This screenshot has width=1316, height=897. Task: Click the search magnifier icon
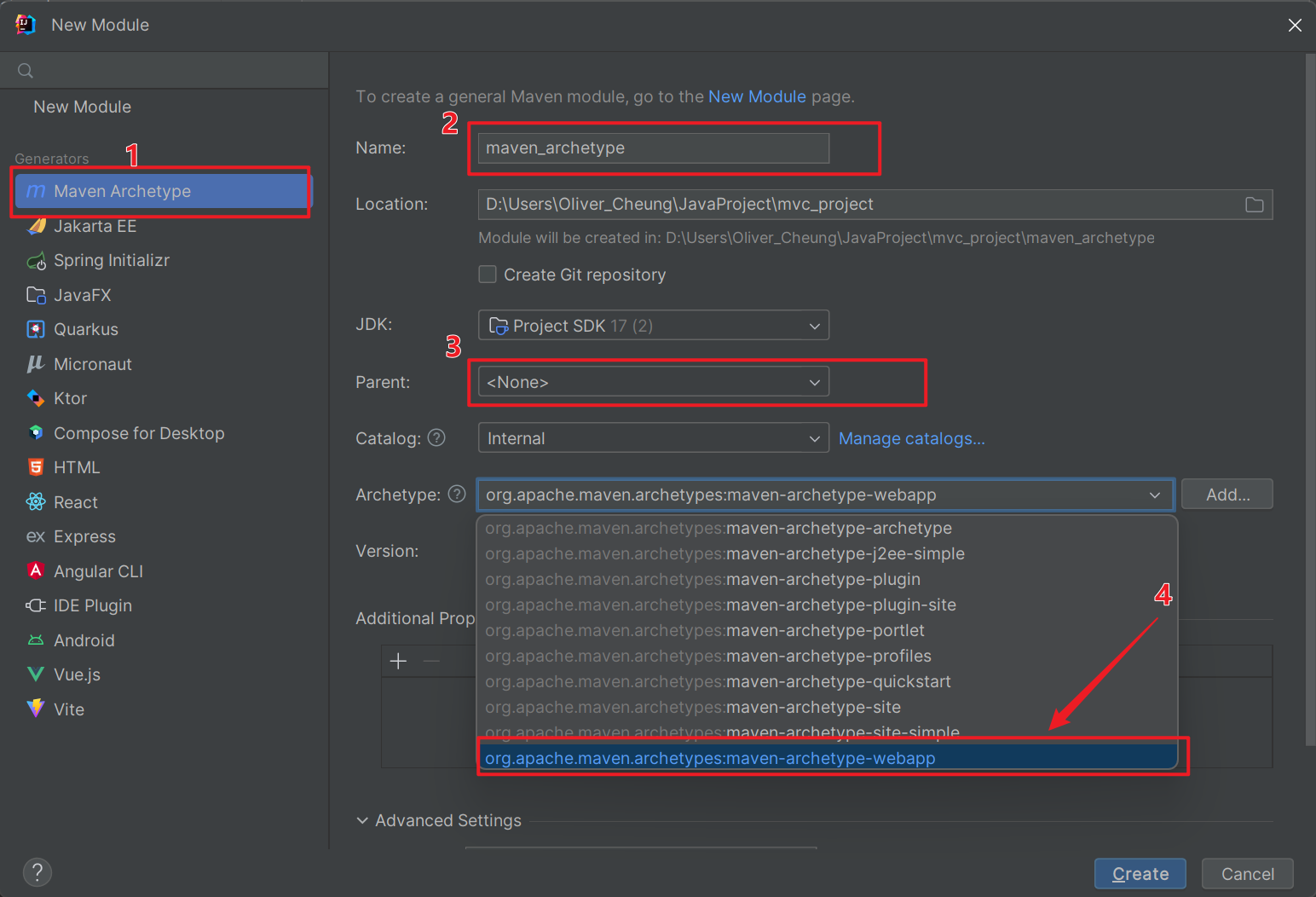pyautogui.click(x=26, y=71)
